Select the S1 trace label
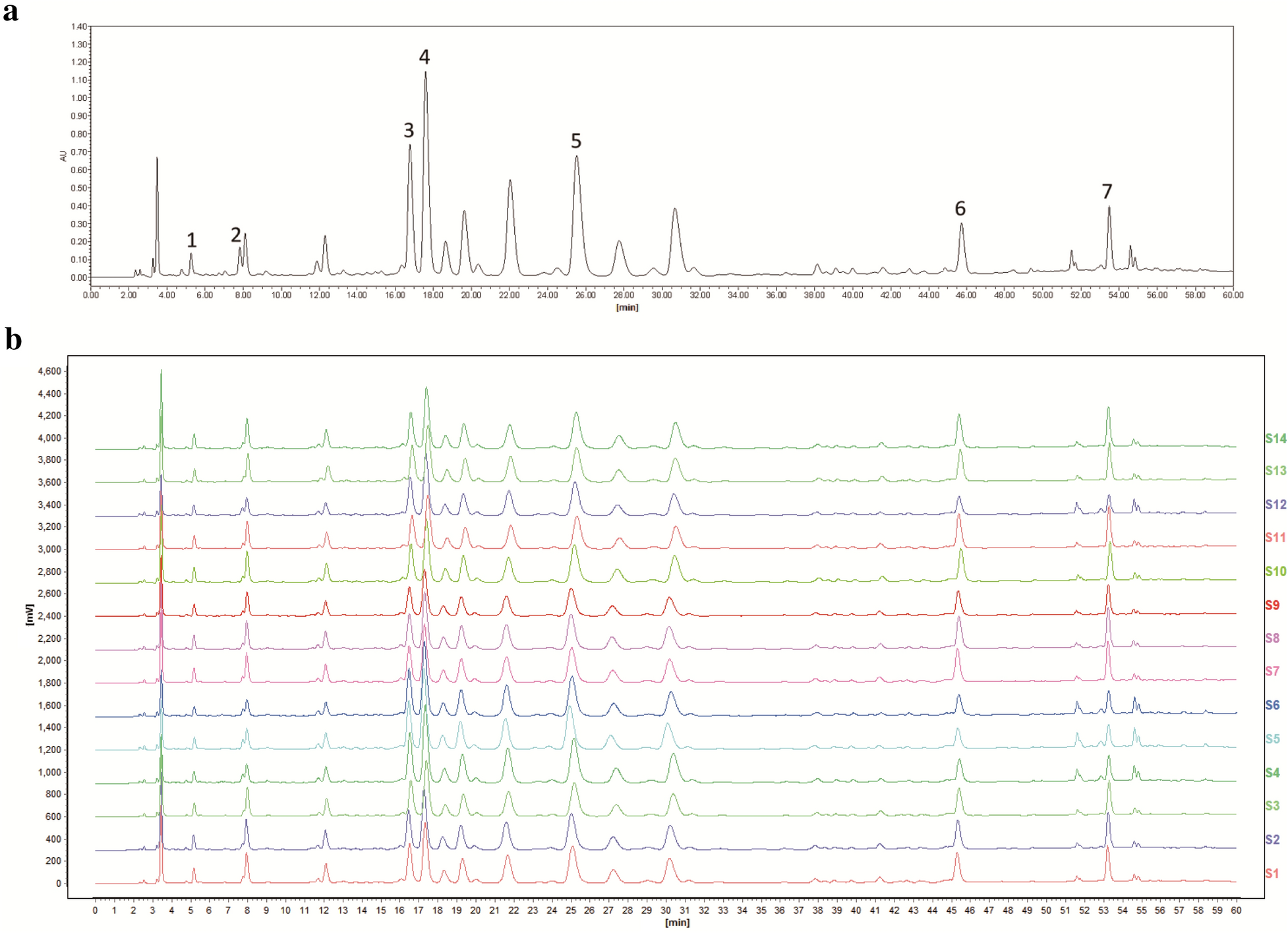Image resolution: width=1288 pixels, height=933 pixels. pyautogui.click(x=1272, y=873)
